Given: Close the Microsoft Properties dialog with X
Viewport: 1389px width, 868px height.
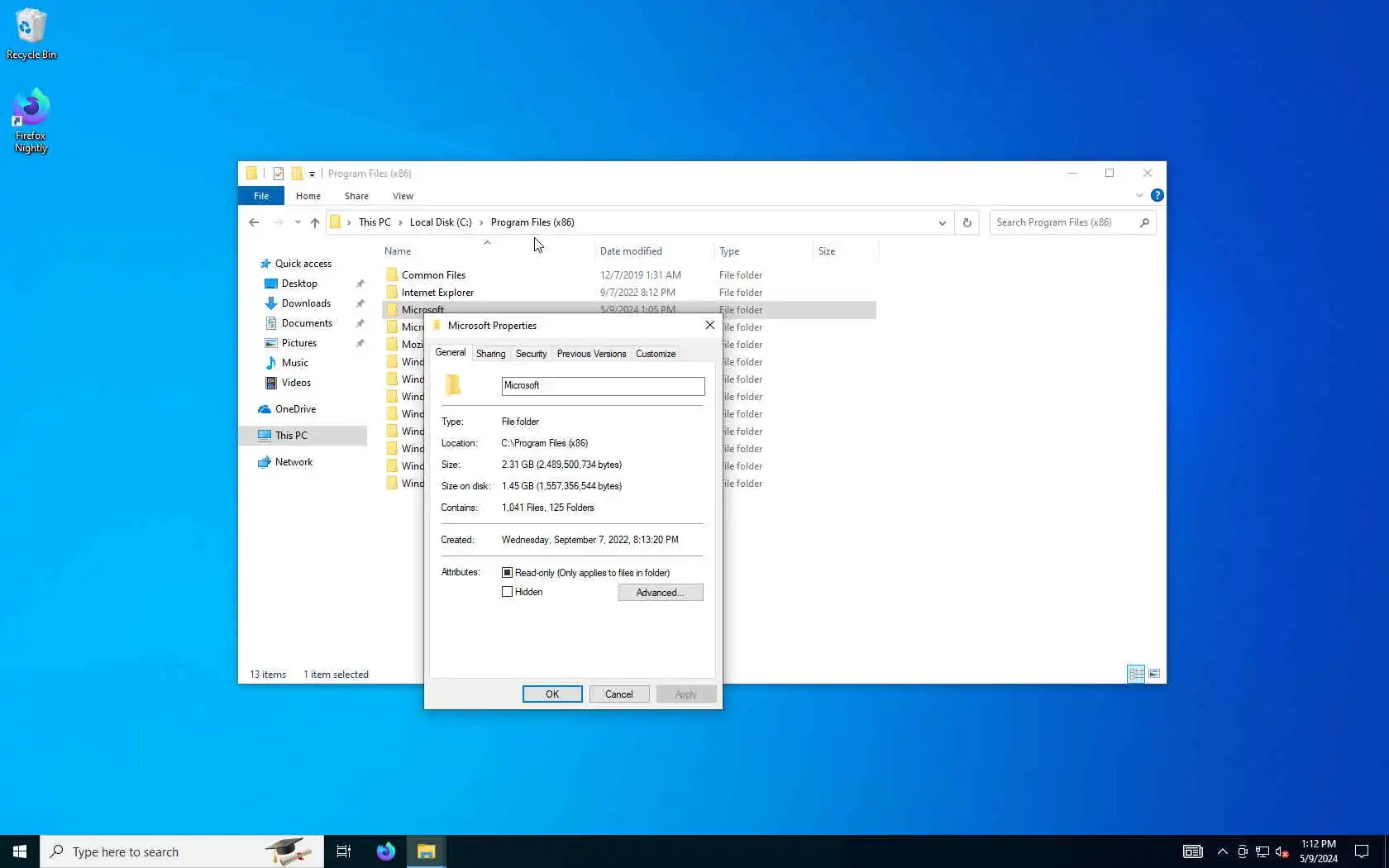Looking at the screenshot, I should tap(709, 325).
